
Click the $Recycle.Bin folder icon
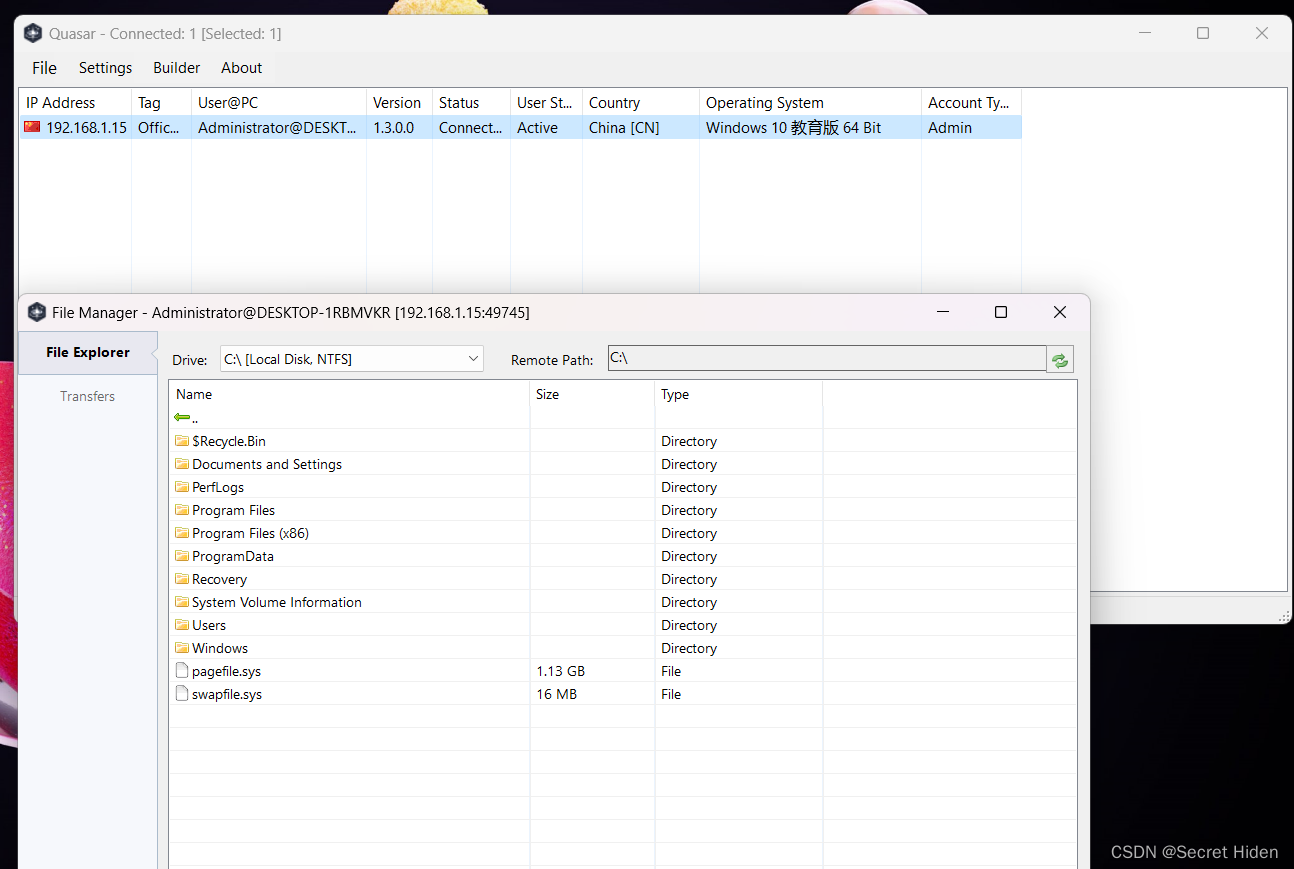[182, 441]
